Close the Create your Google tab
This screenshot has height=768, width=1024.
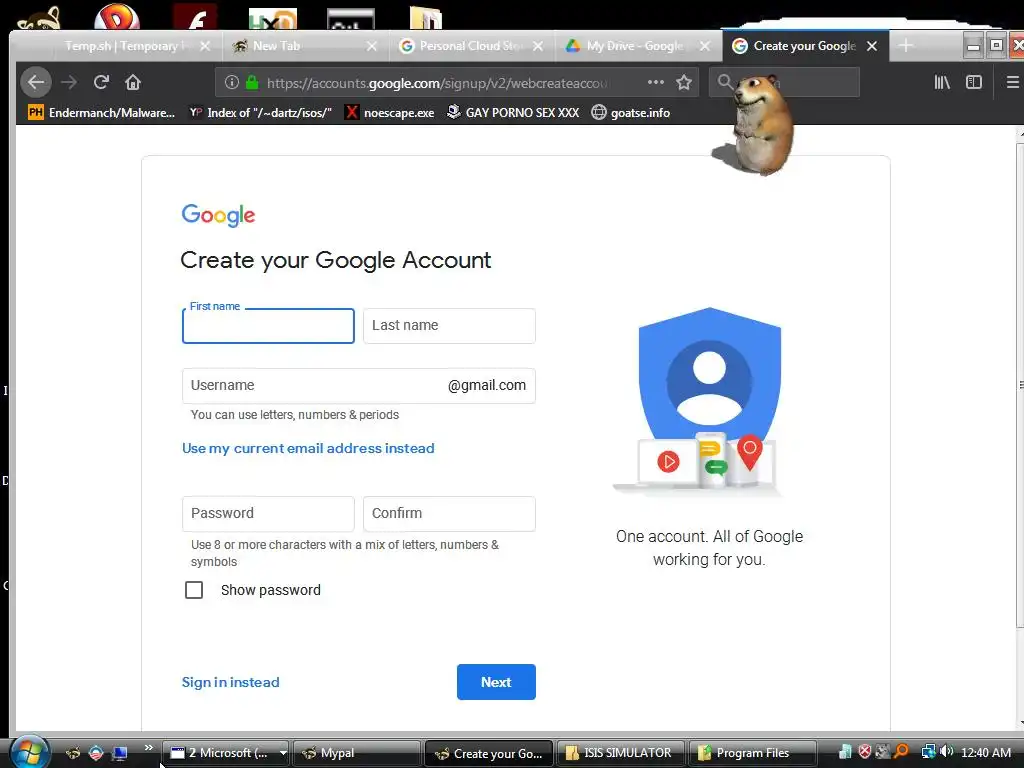[872, 46]
